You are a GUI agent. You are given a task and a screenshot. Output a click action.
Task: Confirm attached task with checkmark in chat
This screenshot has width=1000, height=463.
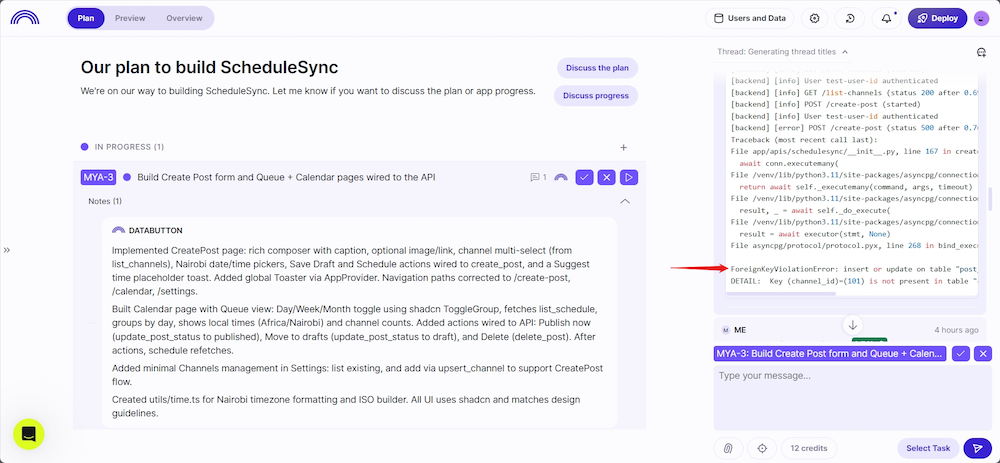point(960,354)
